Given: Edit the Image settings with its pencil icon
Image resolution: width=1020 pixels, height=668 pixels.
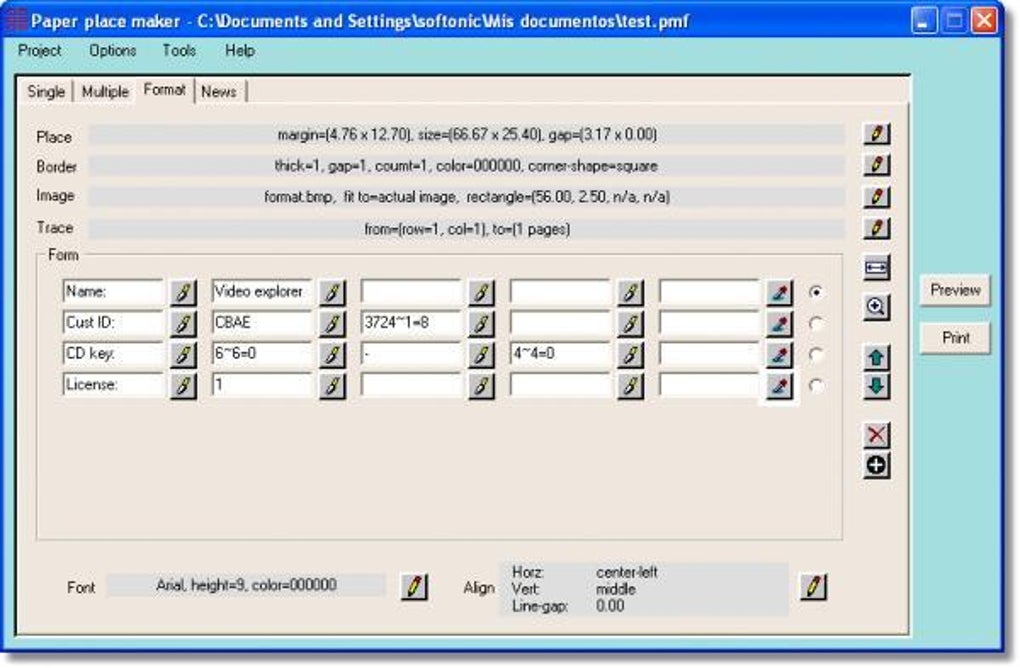Looking at the screenshot, I should pos(876,196).
